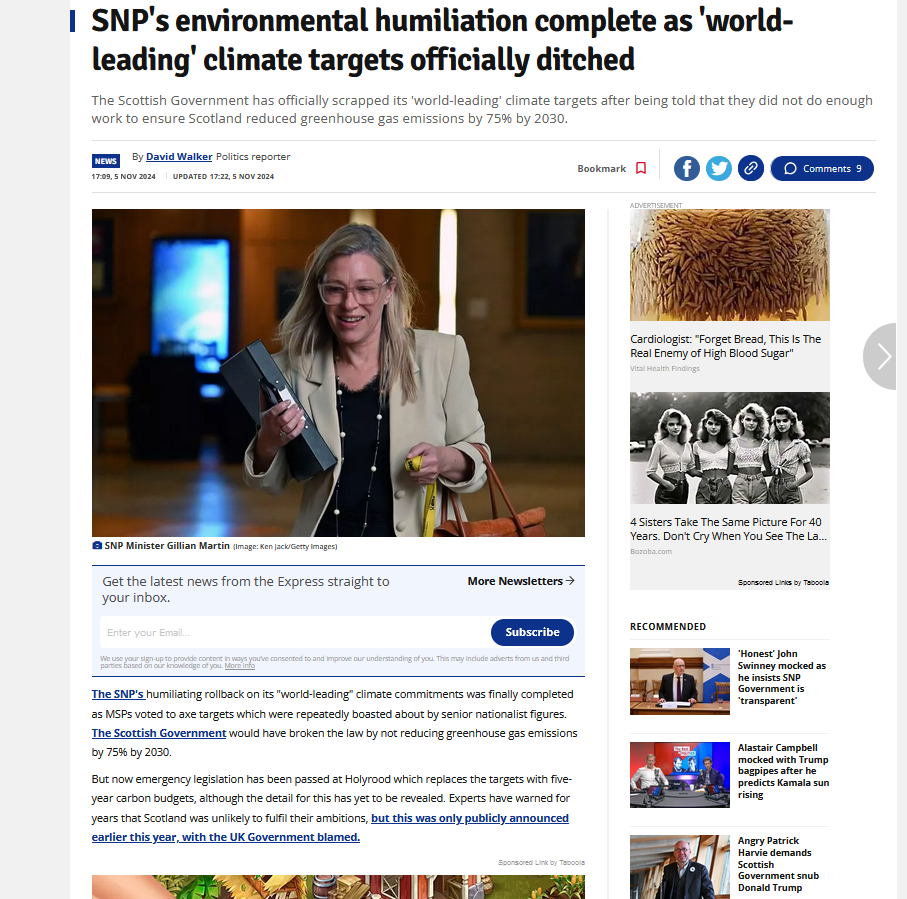
Task: Click the camera icon beside photo caption
Action: 97,546
